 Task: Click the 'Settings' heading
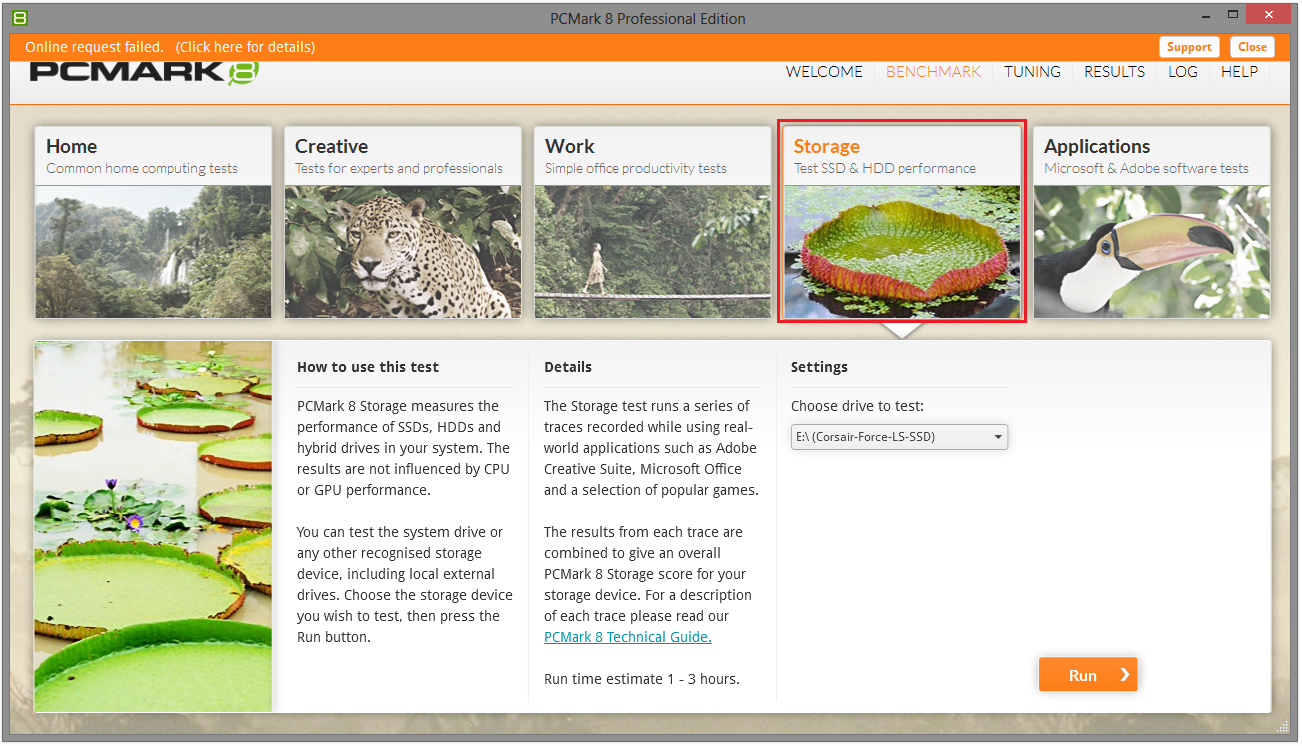point(819,367)
